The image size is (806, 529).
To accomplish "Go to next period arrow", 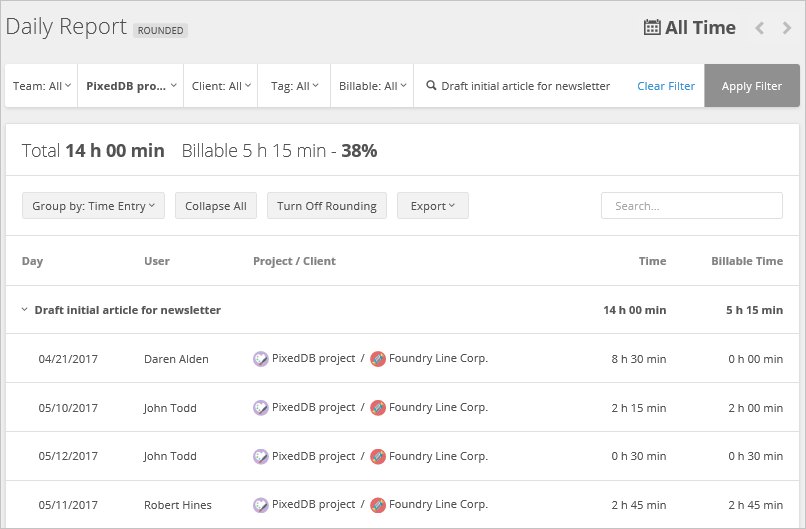I will (786, 28).
